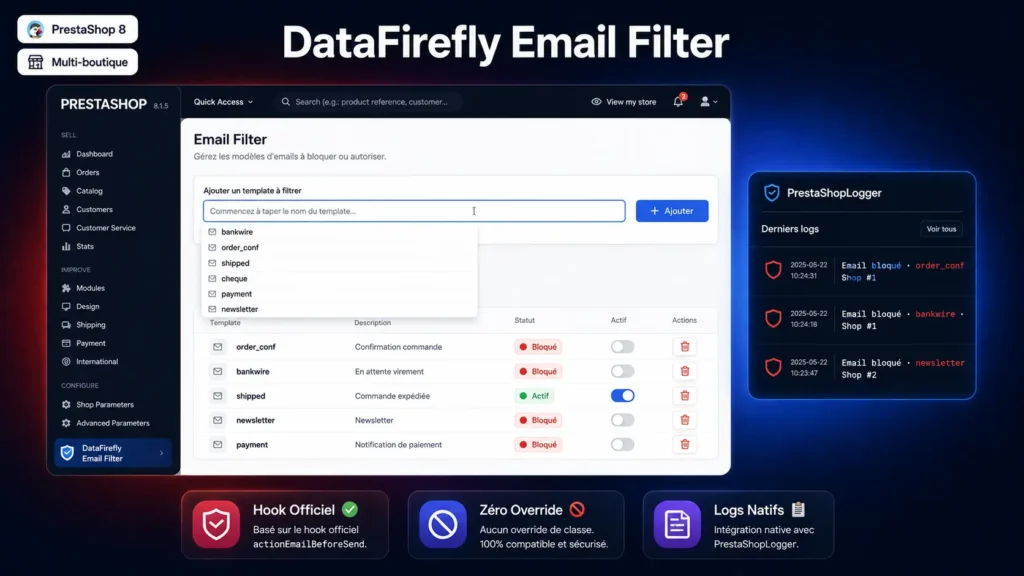Open the bankwire blocked log entry

(x=863, y=320)
